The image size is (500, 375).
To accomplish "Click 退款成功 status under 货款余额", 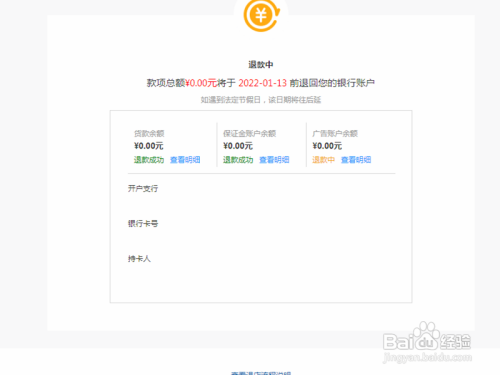I will click(x=149, y=160).
